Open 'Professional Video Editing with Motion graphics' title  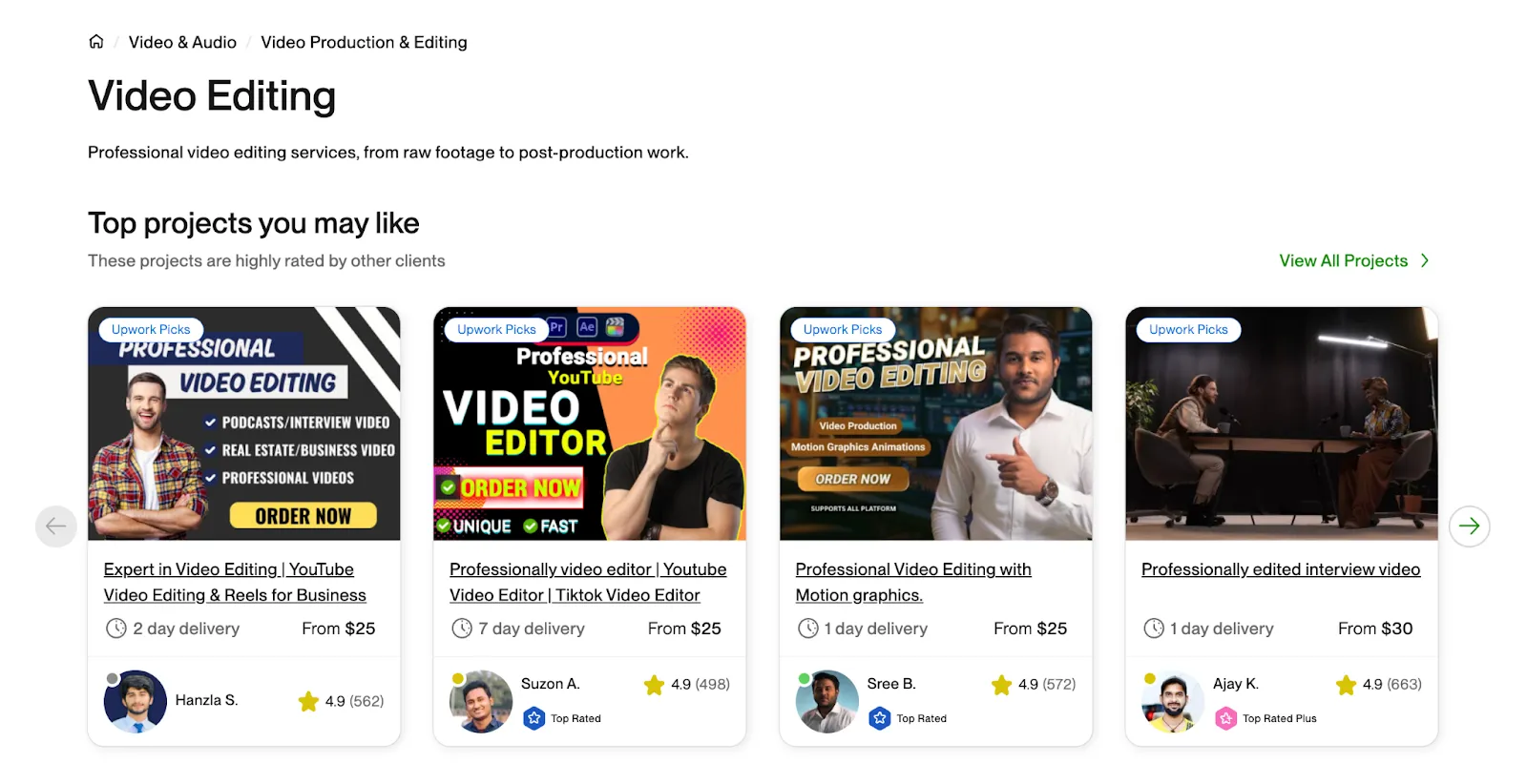(913, 582)
